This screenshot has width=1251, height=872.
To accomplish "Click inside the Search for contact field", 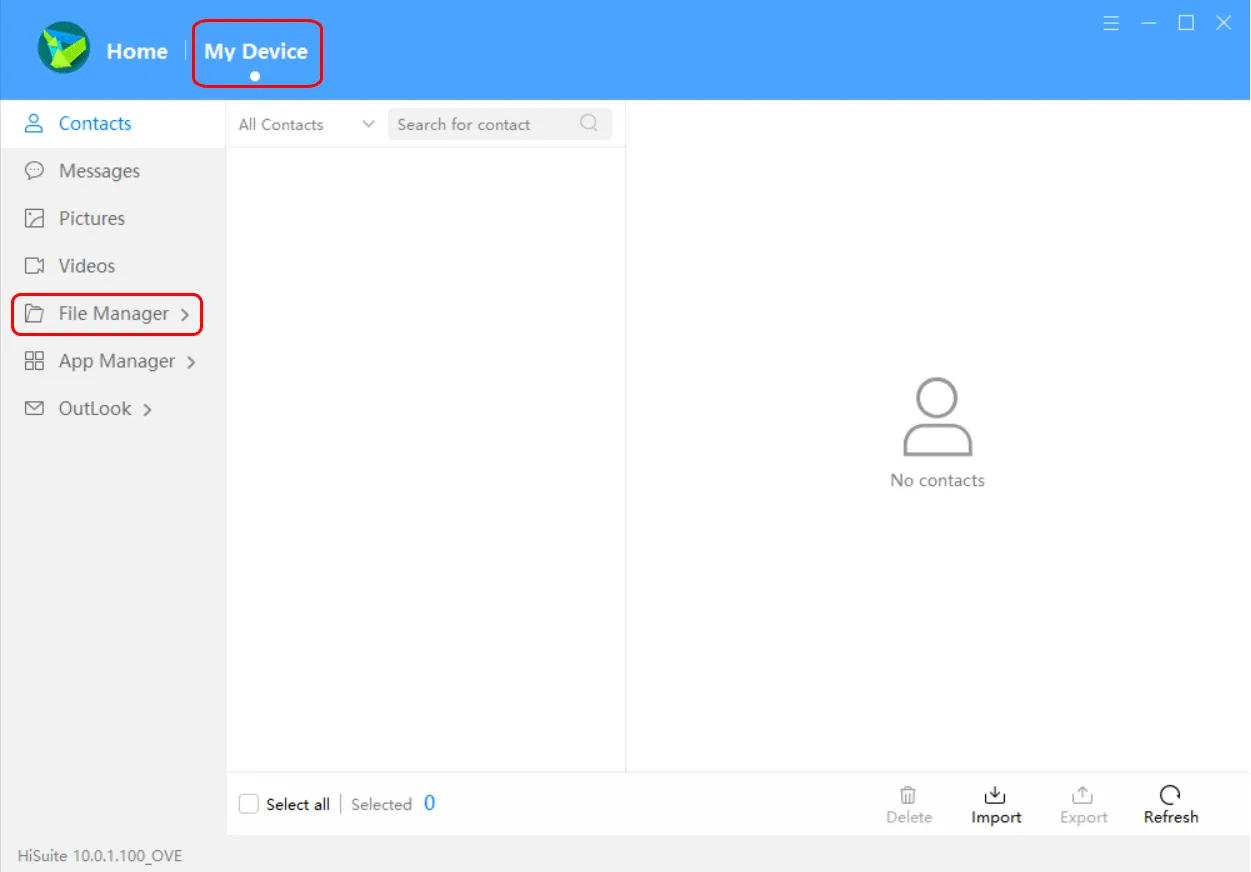I will tap(480, 124).
